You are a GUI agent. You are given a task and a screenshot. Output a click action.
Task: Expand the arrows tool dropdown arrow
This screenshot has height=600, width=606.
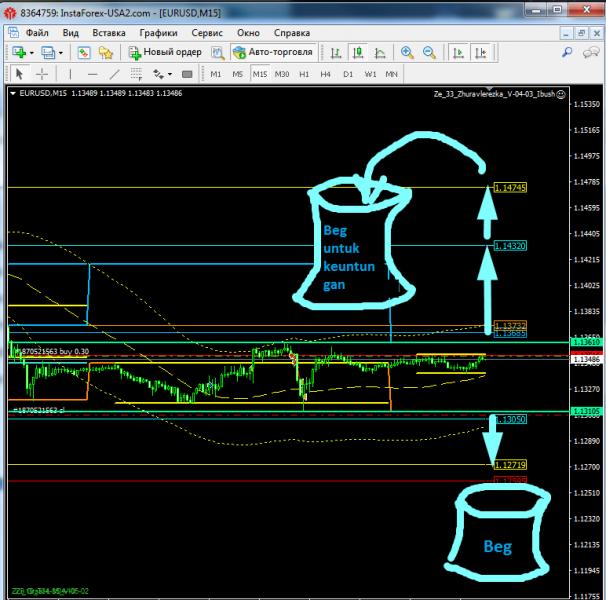[x=170, y=74]
